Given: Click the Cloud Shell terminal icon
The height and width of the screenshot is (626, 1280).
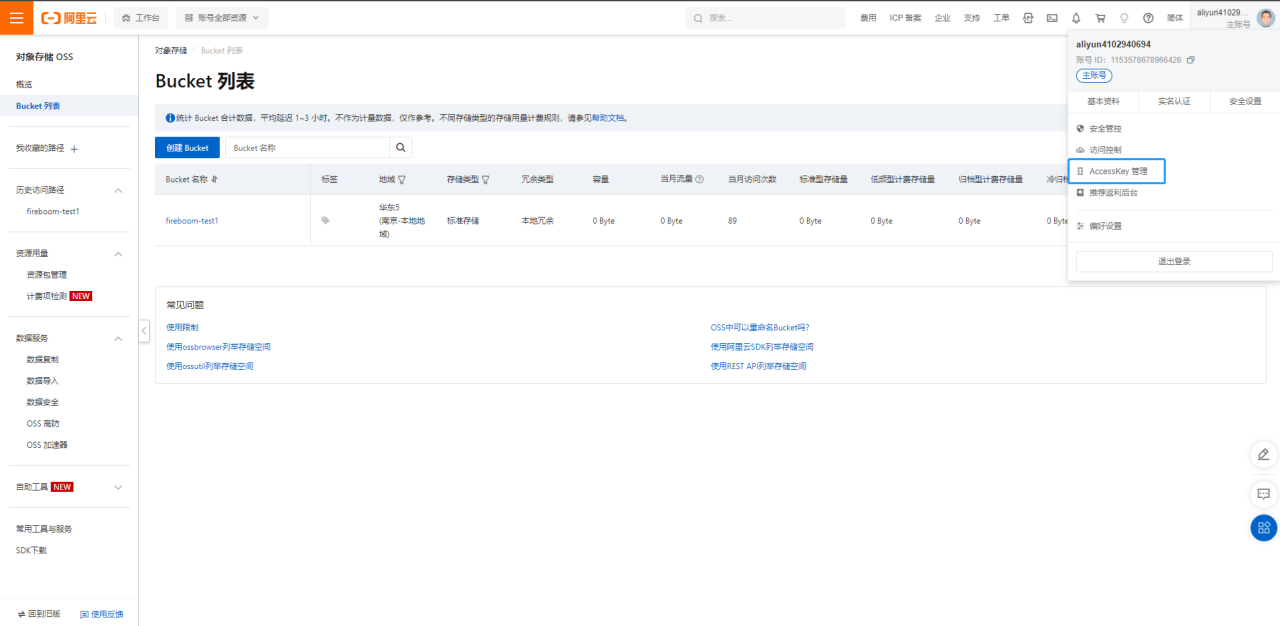Looking at the screenshot, I should point(1052,18).
